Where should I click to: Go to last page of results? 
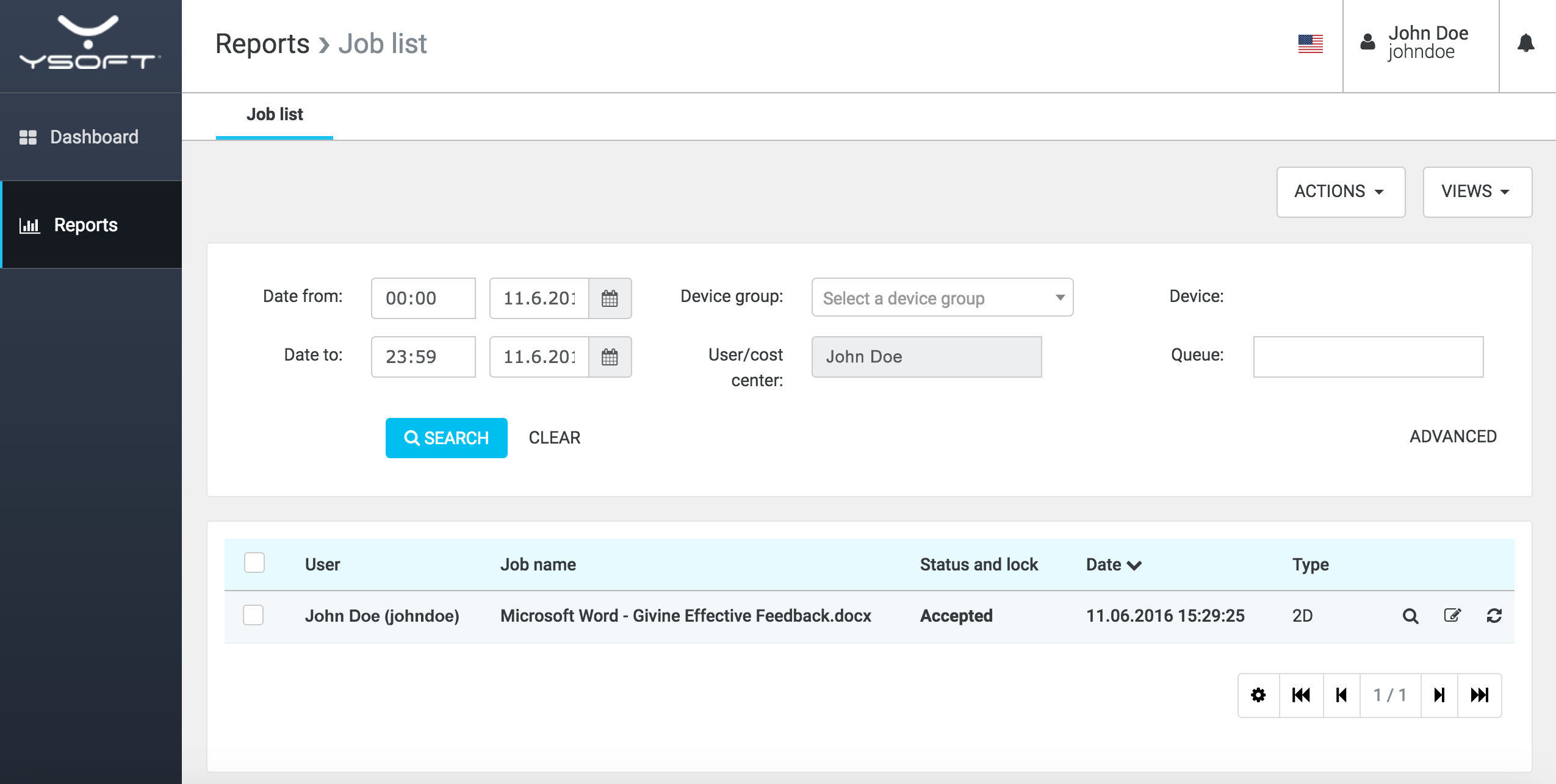[1479, 695]
